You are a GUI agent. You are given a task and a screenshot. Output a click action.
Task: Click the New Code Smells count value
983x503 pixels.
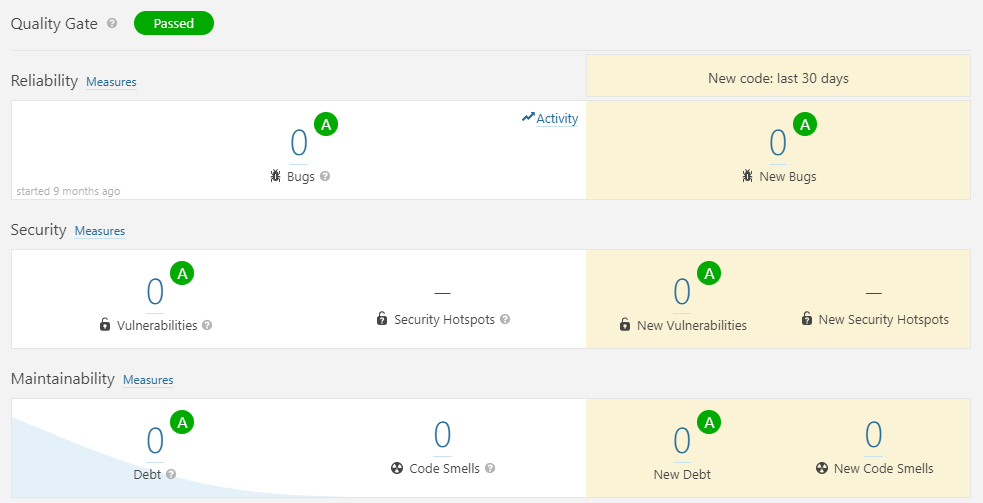(x=873, y=435)
